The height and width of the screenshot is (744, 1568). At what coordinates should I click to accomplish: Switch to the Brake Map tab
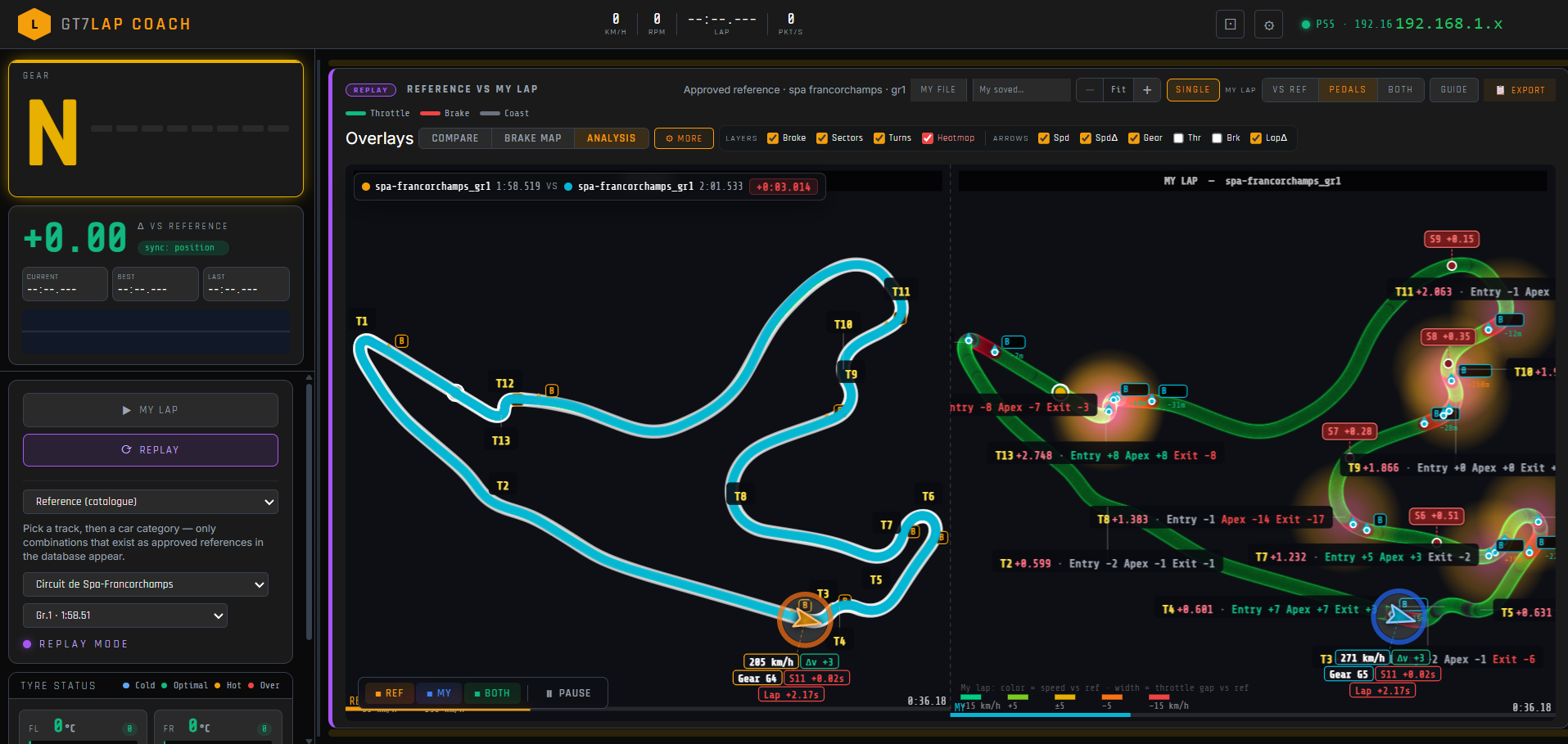pos(533,138)
